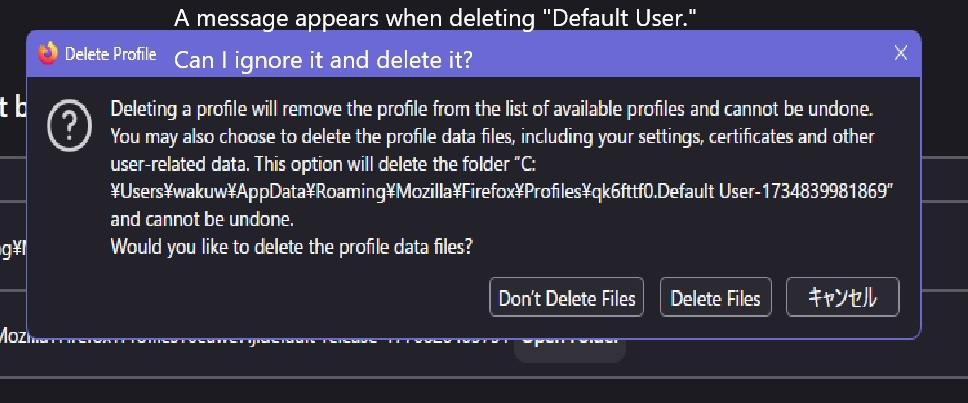Click the 'Can I ignore it' caption text

tap(323, 60)
